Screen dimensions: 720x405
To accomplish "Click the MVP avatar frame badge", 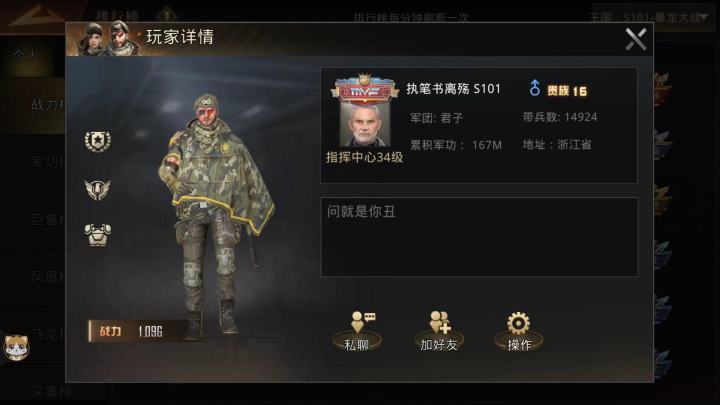I will pos(365,89).
